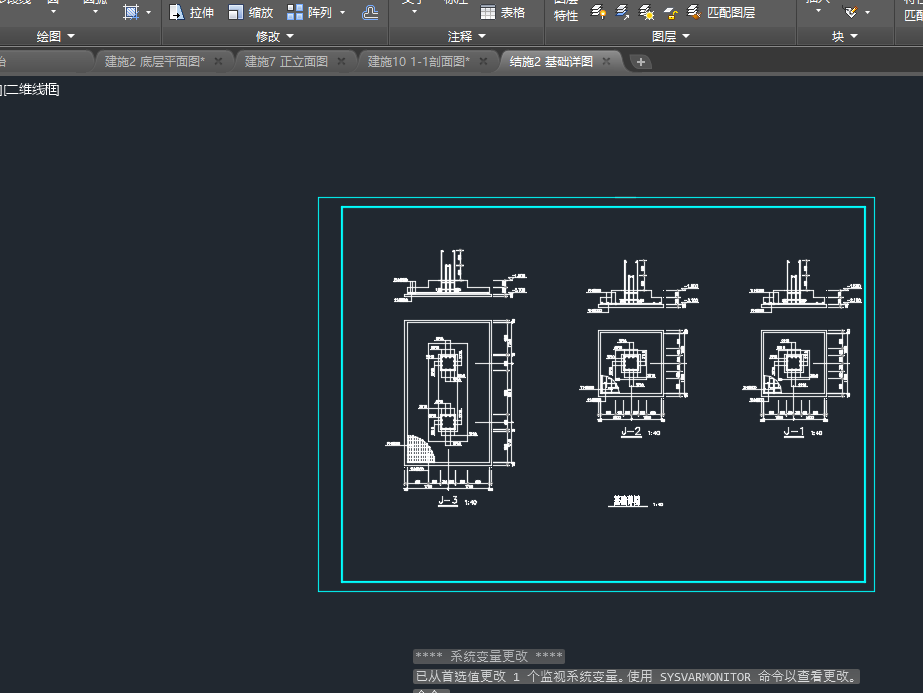Viewport: 923px width, 693px height.
Task: Click the J-3 foundation plan drawing
Action: click(x=448, y=393)
